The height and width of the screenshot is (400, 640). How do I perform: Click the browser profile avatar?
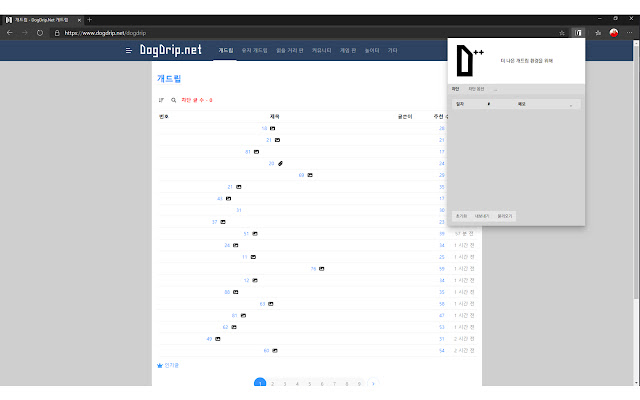pyautogui.click(x=613, y=33)
